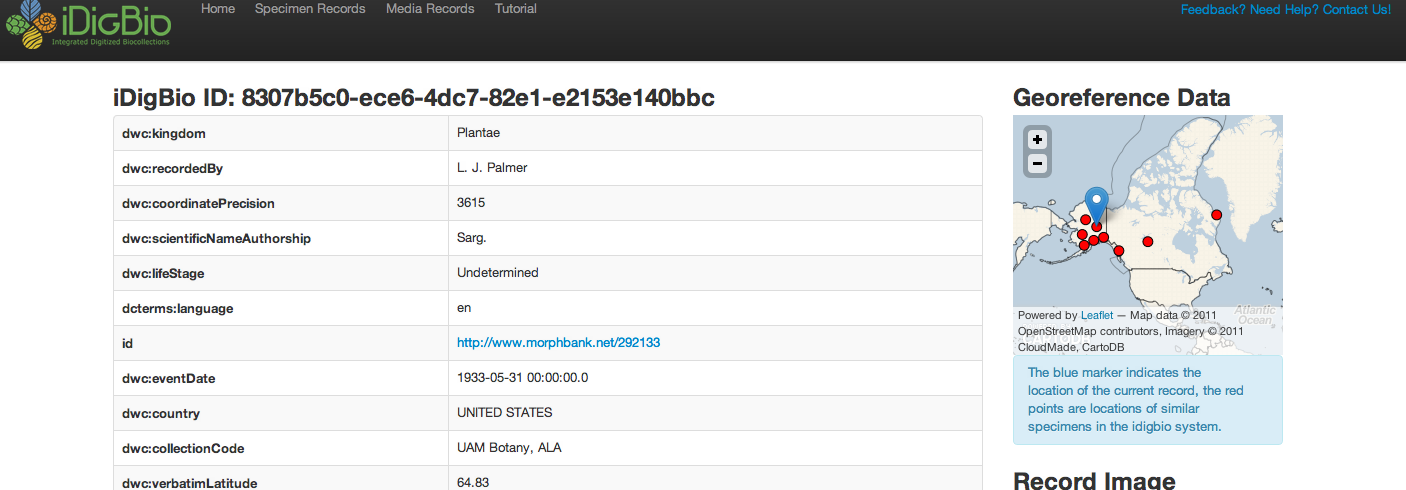Image resolution: width=1406 pixels, height=490 pixels.
Task: Click the blue marker info box
Action: click(x=1148, y=400)
